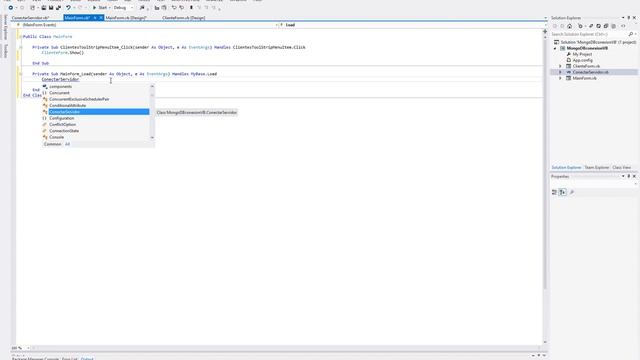Click the Home icon in Solution Explorer
The width and height of the screenshot is (640, 360).
(x=569, y=26)
